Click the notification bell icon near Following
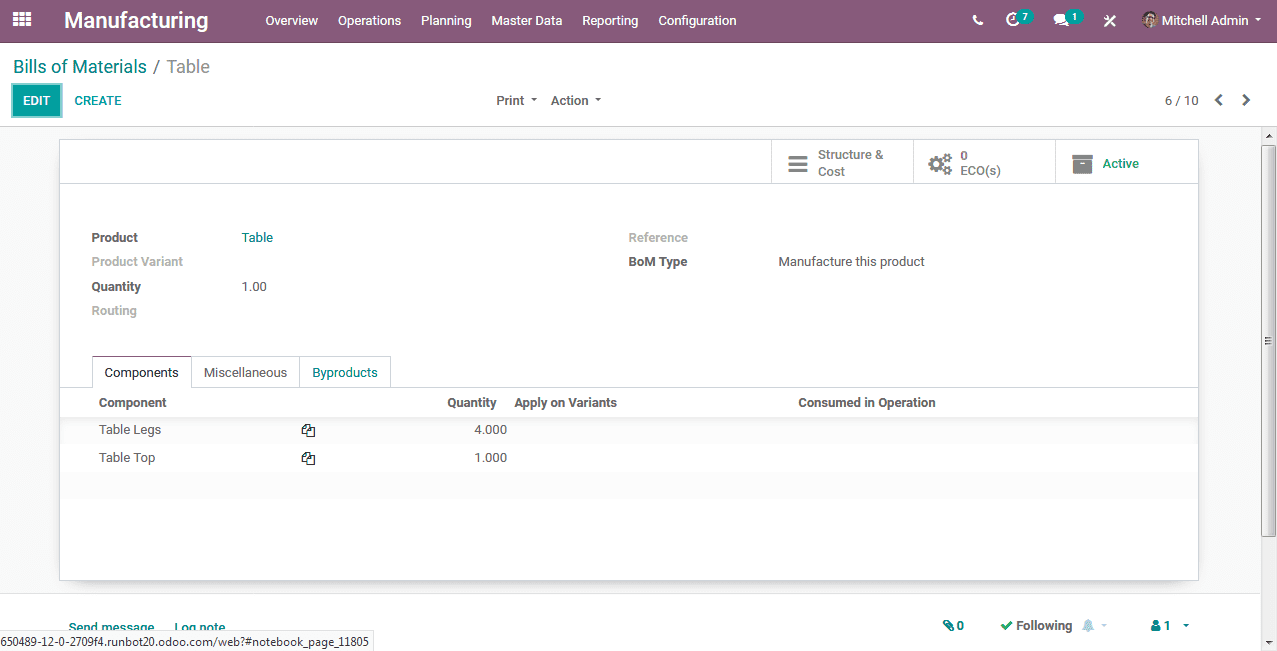 (1089, 626)
